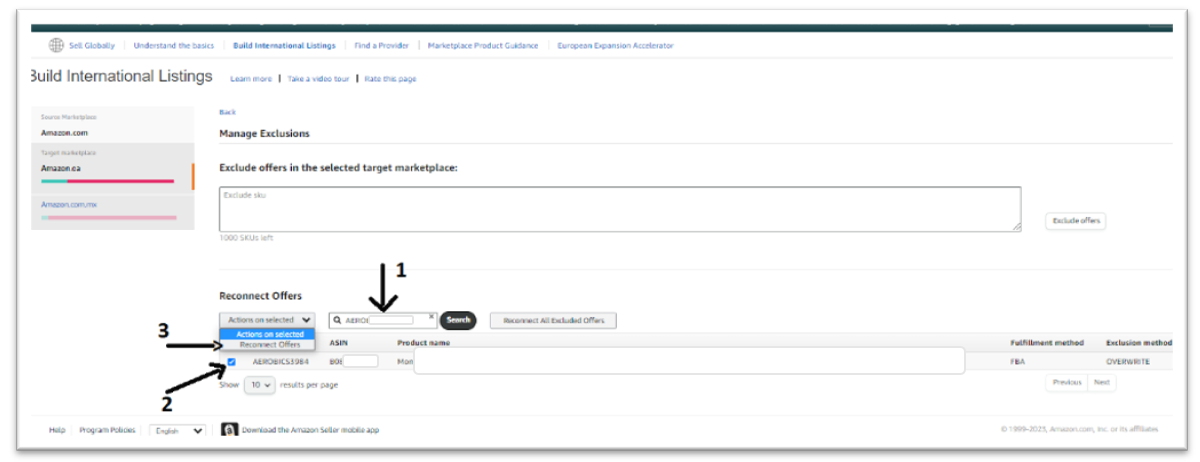The image size is (1200, 462).
Task: Open the Sell Globally tab
Action: point(92,46)
